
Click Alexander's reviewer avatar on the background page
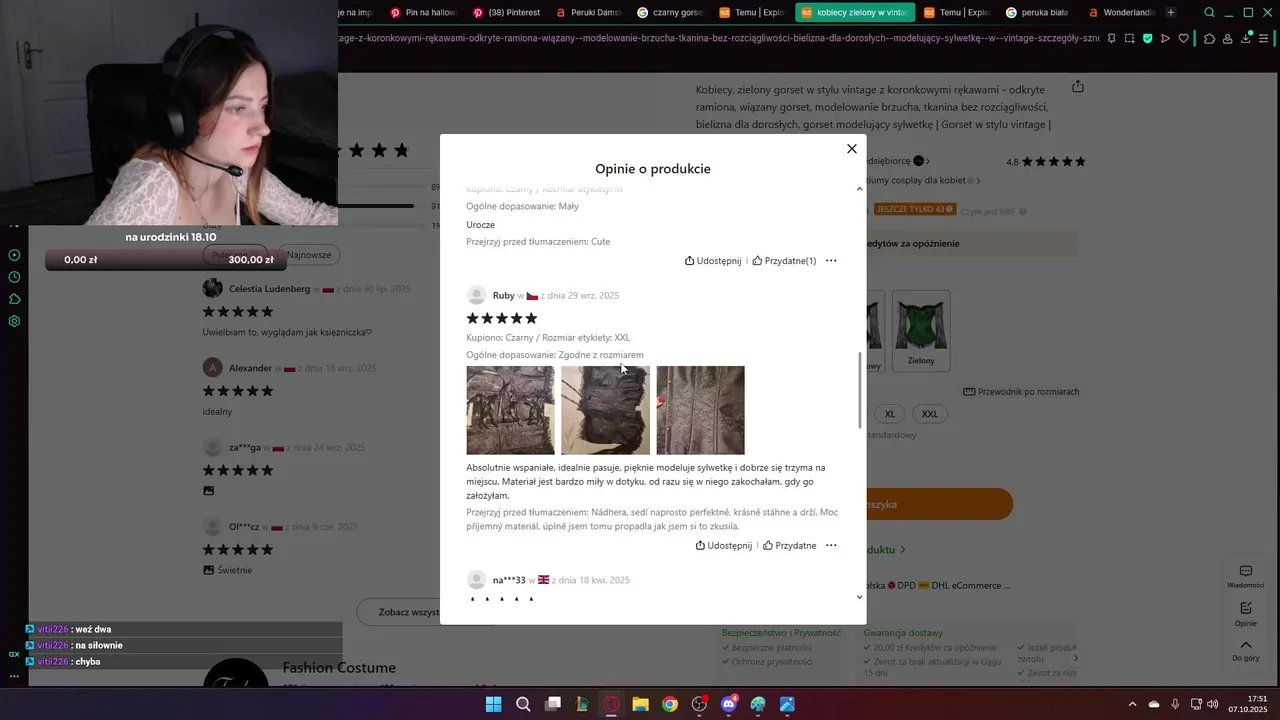[x=212, y=368]
